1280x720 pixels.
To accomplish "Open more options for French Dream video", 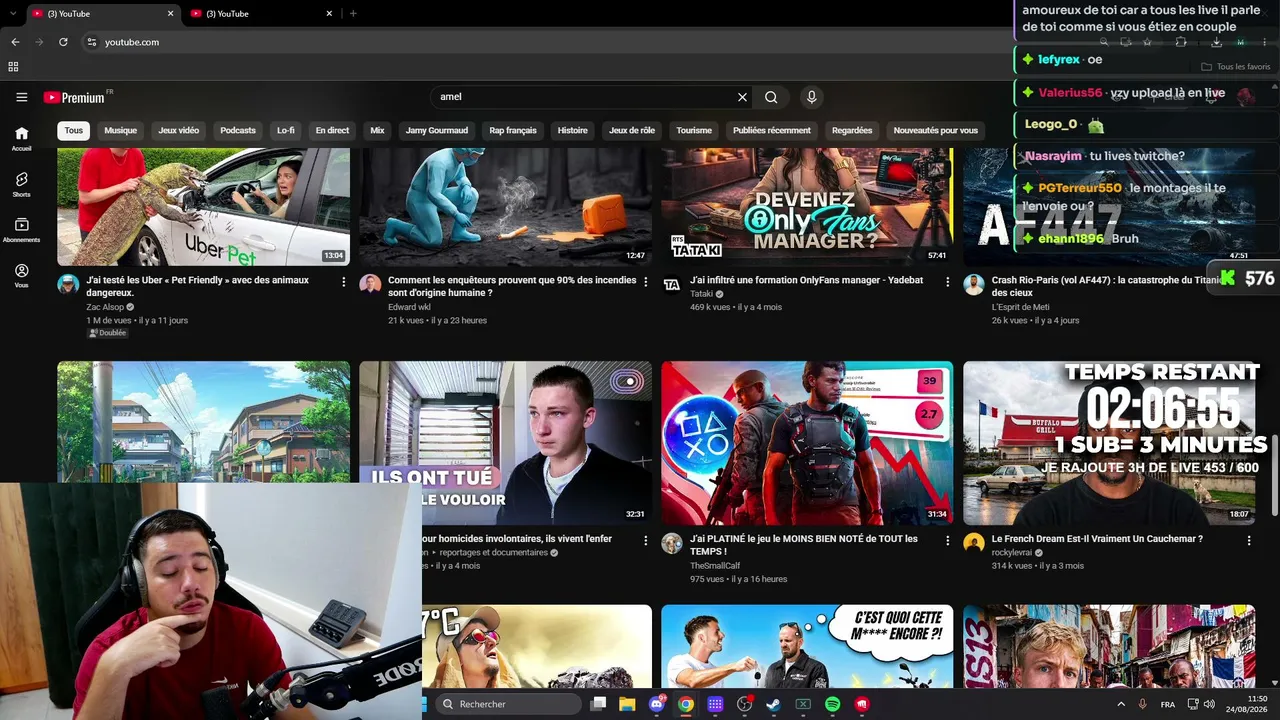I will tap(1249, 540).
